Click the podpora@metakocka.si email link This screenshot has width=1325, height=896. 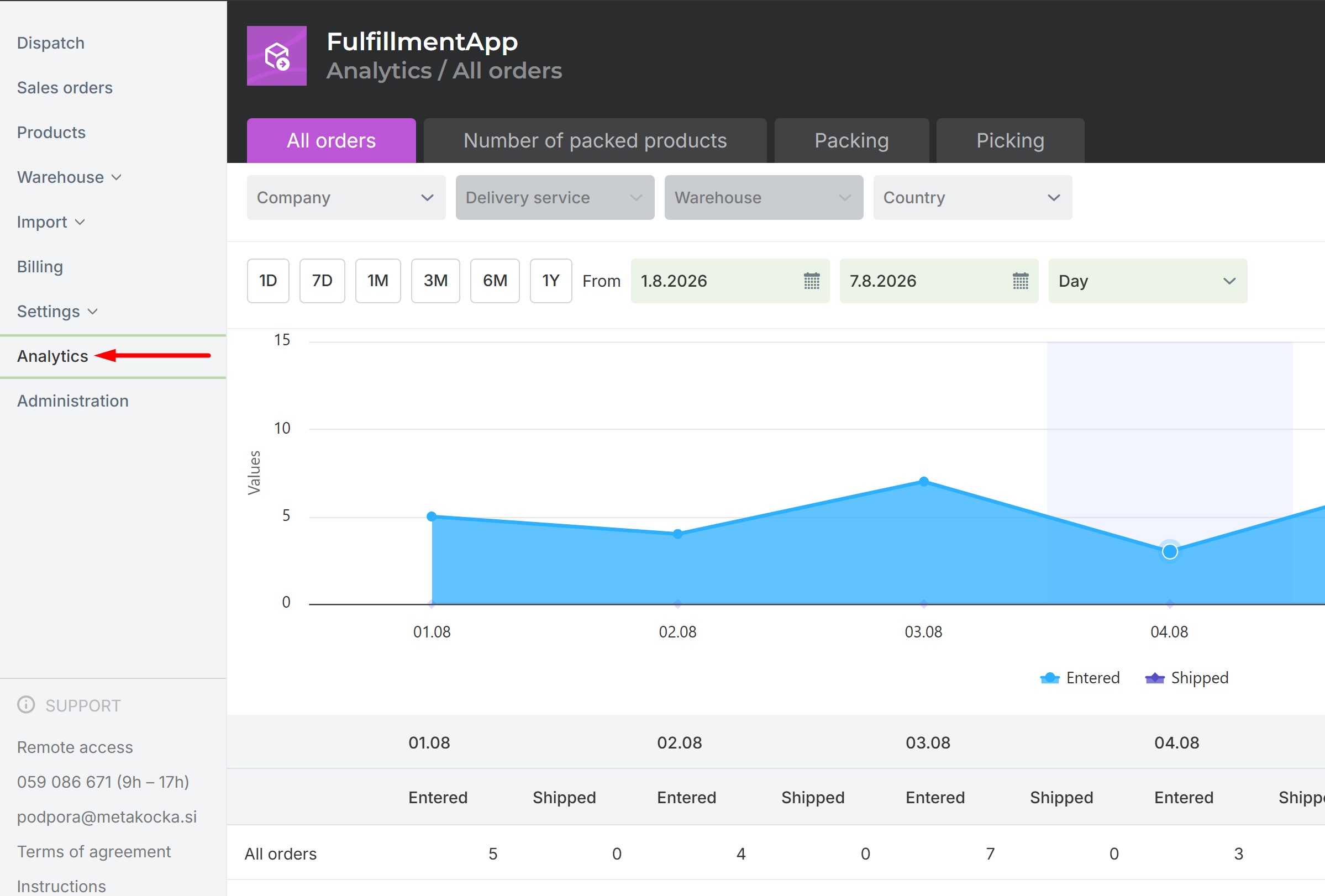pyautogui.click(x=107, y=817)
